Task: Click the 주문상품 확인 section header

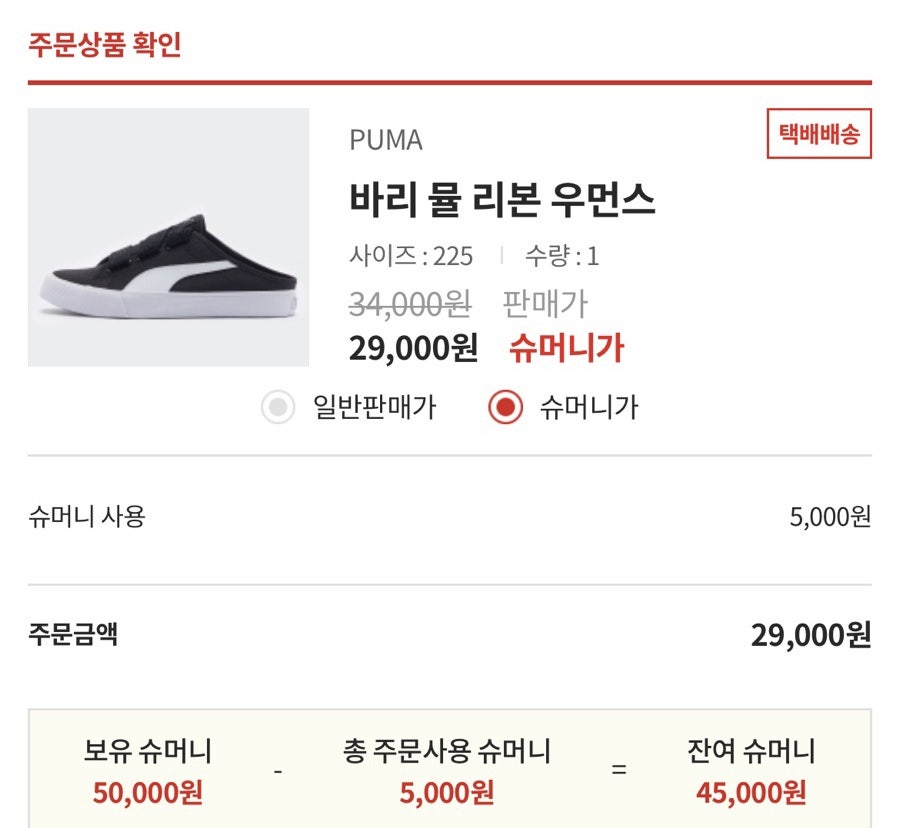Action: point(105,45)
